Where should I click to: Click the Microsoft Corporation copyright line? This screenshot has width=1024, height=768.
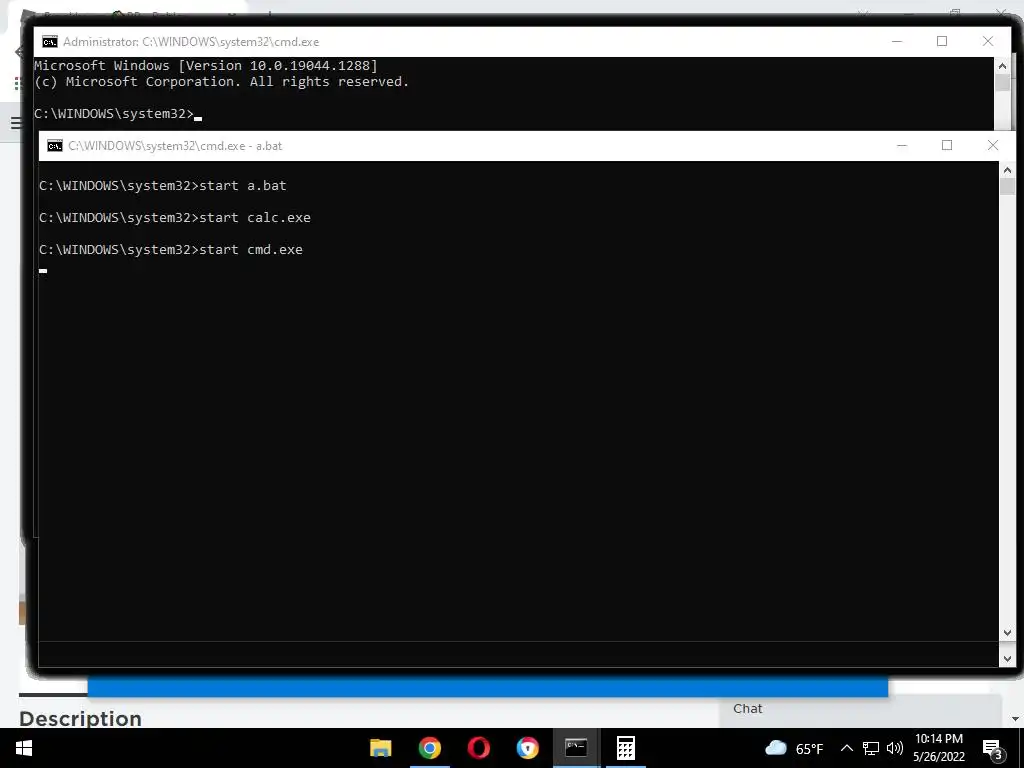click(x=221, y=82)
